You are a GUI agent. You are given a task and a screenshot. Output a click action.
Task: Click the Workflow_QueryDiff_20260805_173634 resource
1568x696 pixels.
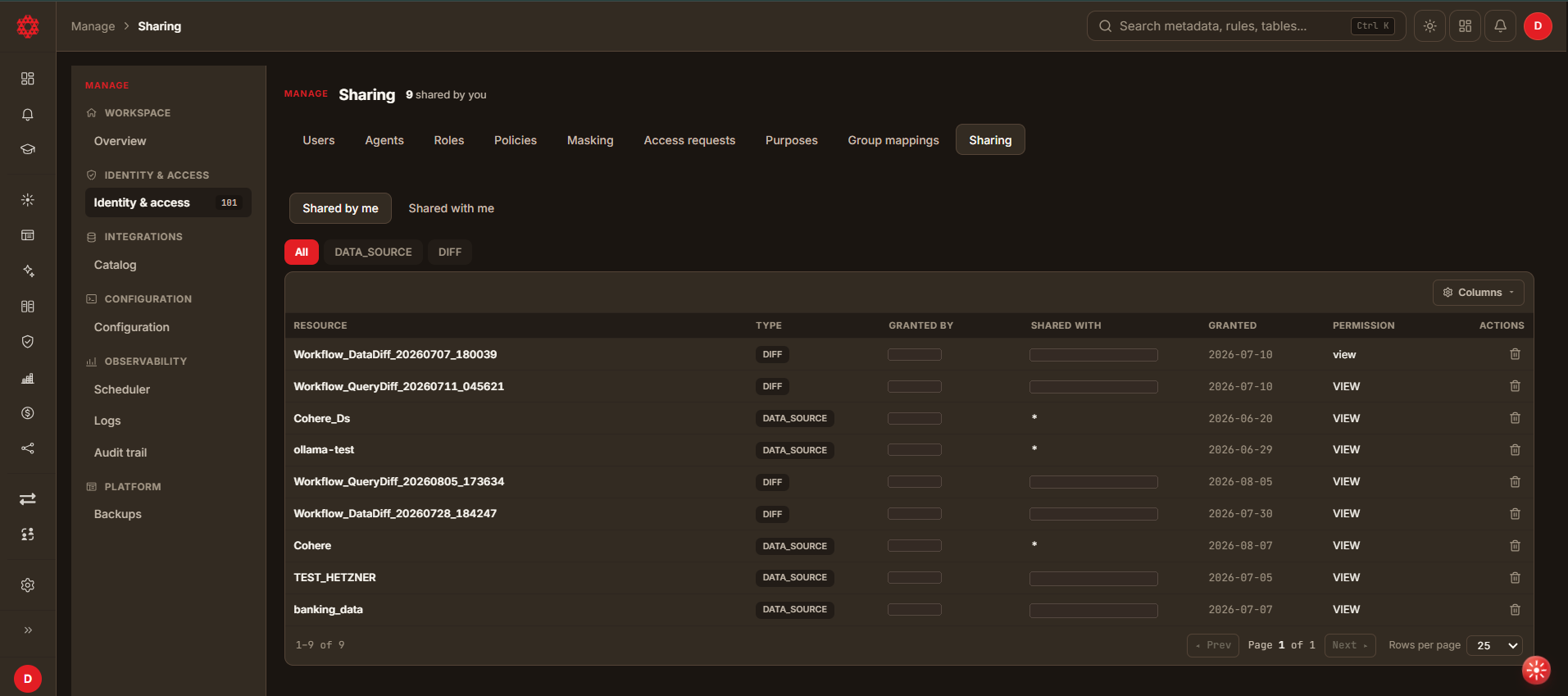coord(399,482)
